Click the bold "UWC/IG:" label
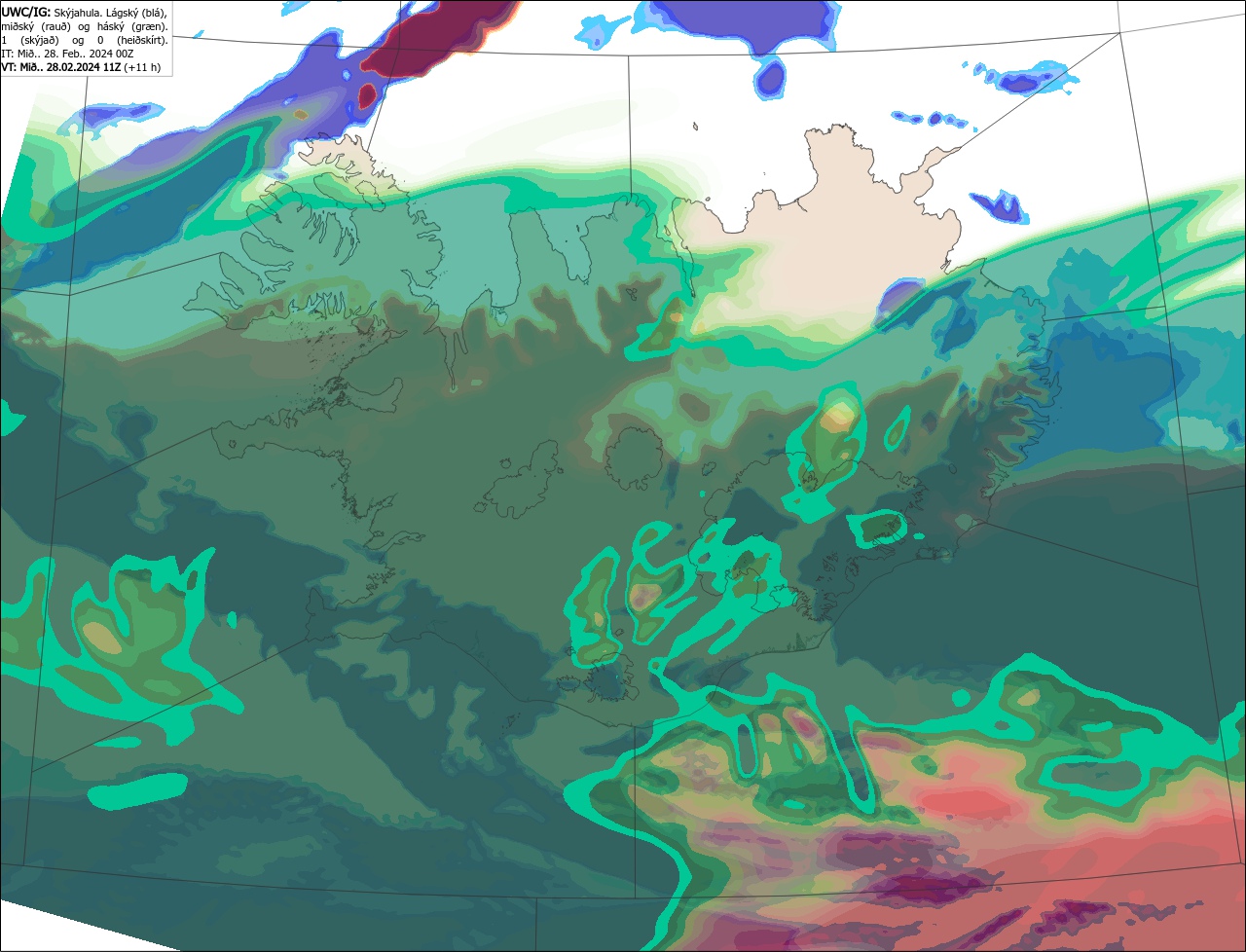Screen dimensions: 1246x952 (x=26, y=13)
